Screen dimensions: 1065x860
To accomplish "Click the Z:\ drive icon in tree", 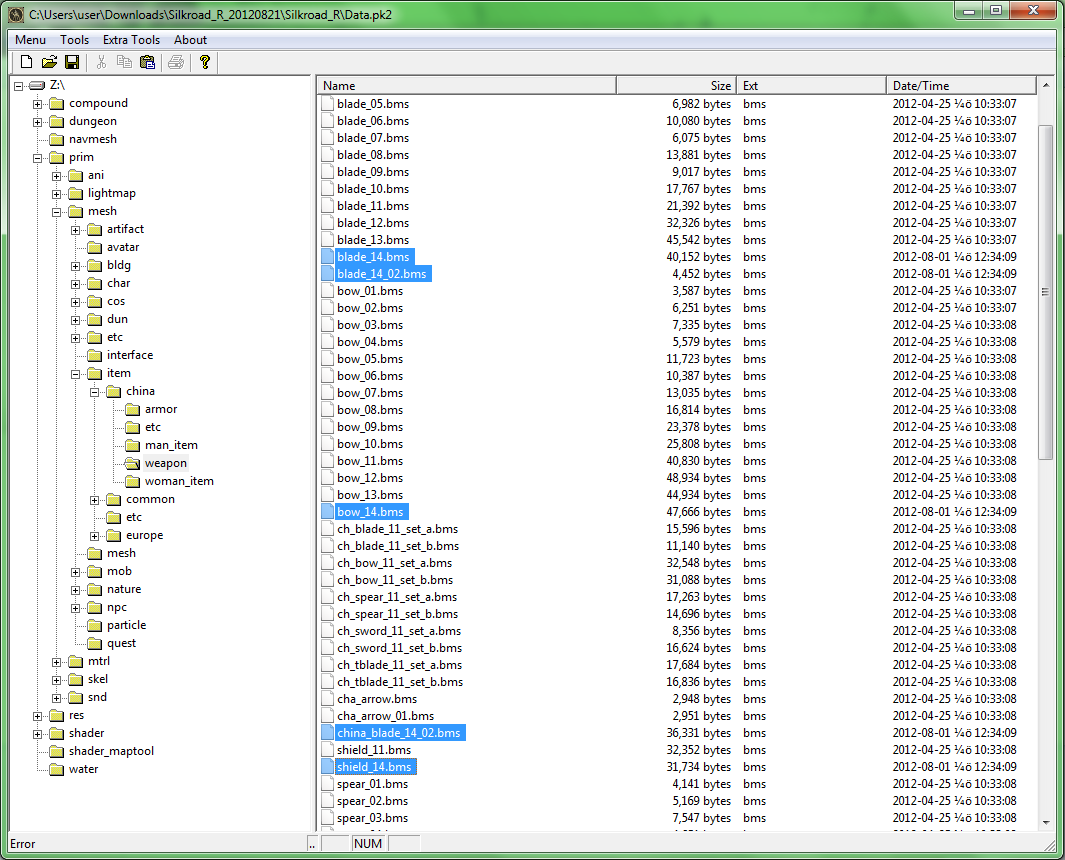I will pos(37,85).
